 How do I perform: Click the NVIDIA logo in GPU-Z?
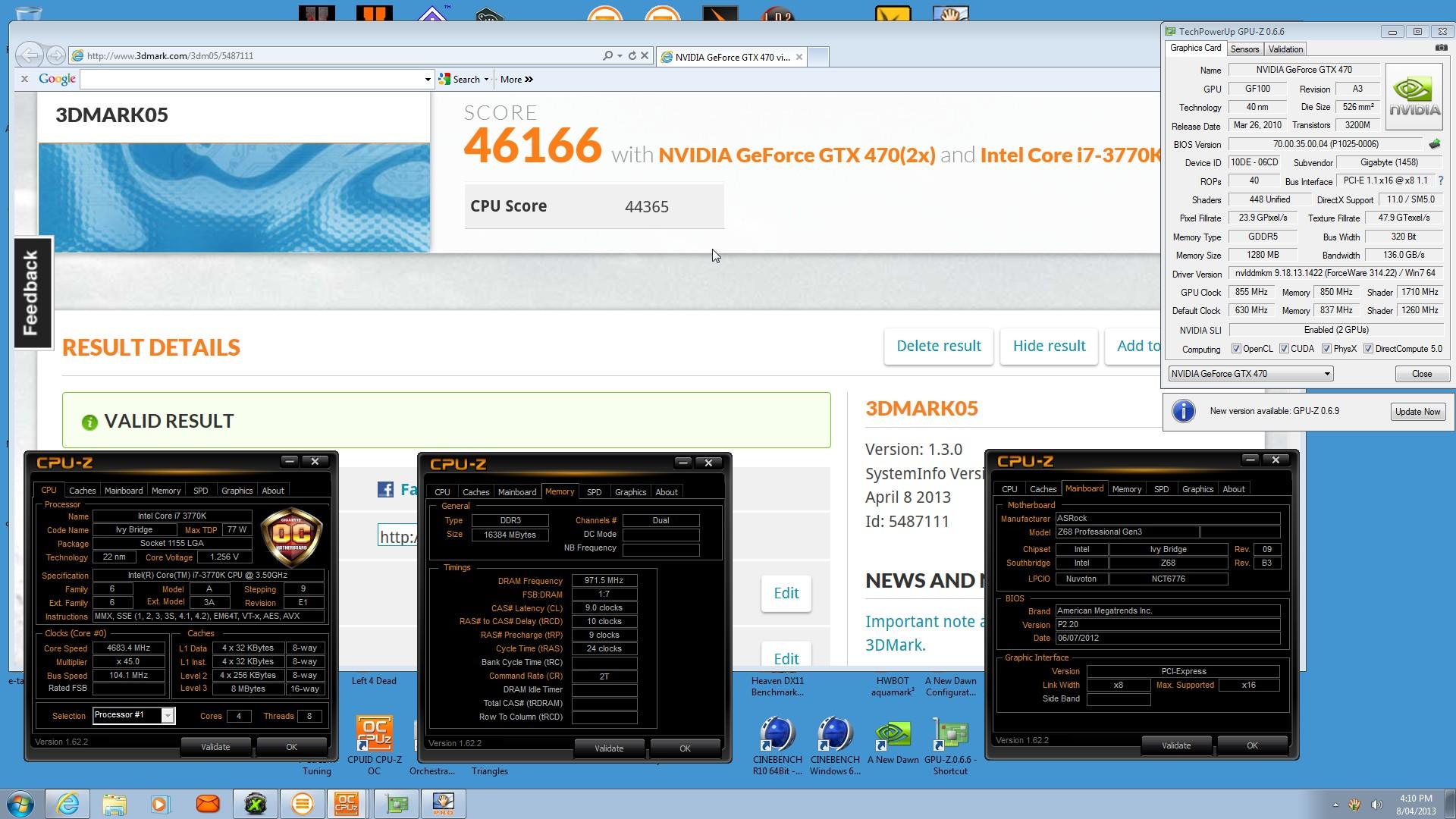(x=1414, y=98)
